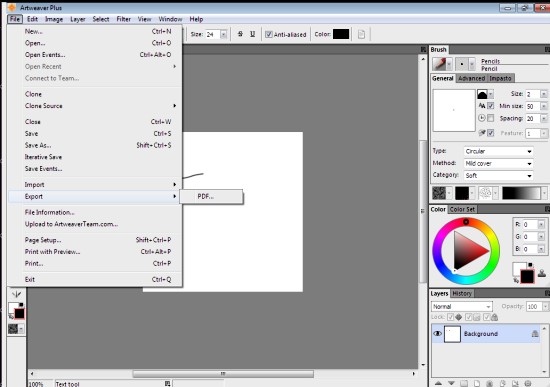550x387 pixels.
Task: Click the swap colors arrow in Color panel
Action: [x=516, y=280]
